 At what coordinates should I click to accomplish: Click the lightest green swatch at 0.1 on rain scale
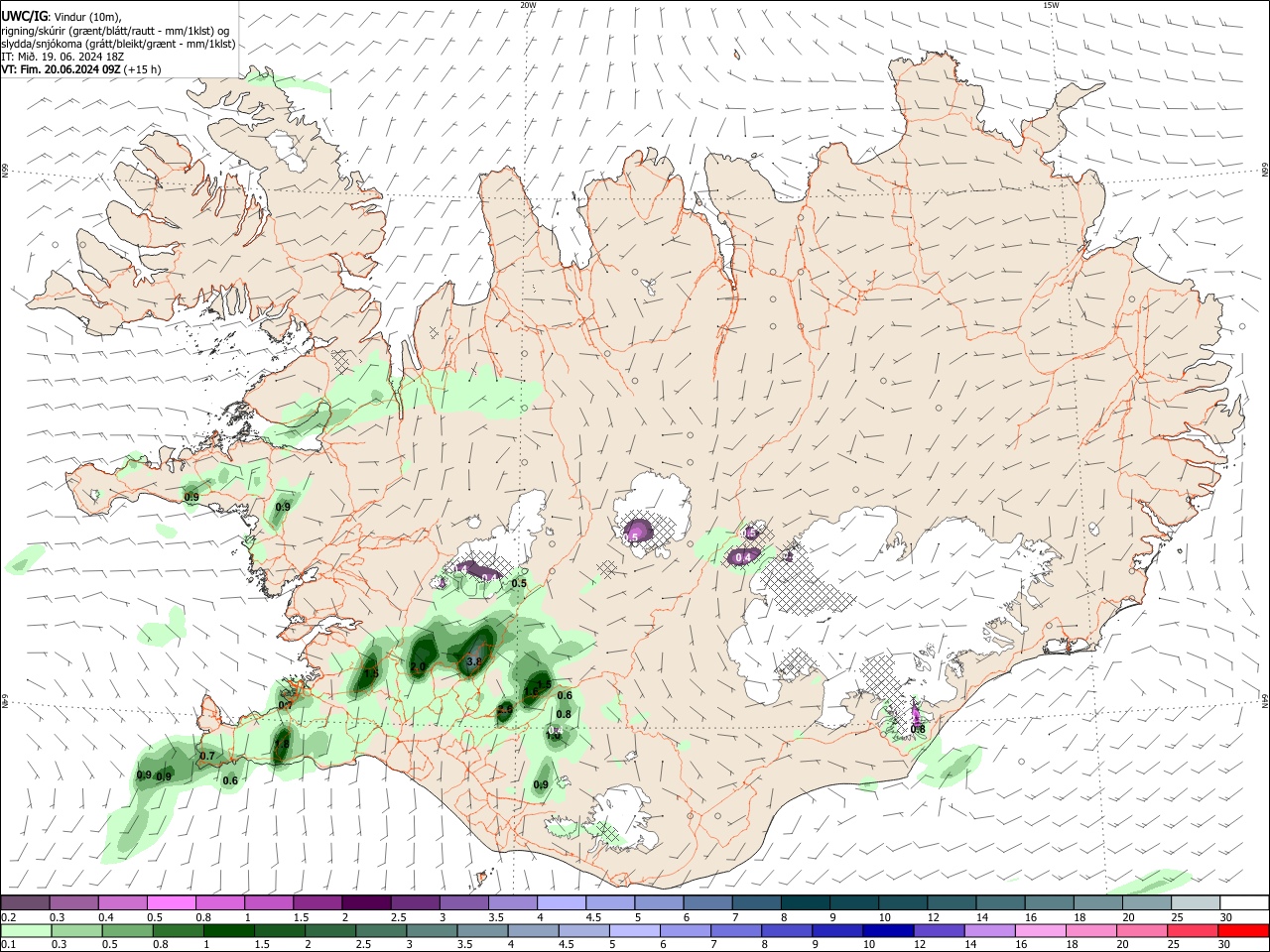[x=25, y=931]
